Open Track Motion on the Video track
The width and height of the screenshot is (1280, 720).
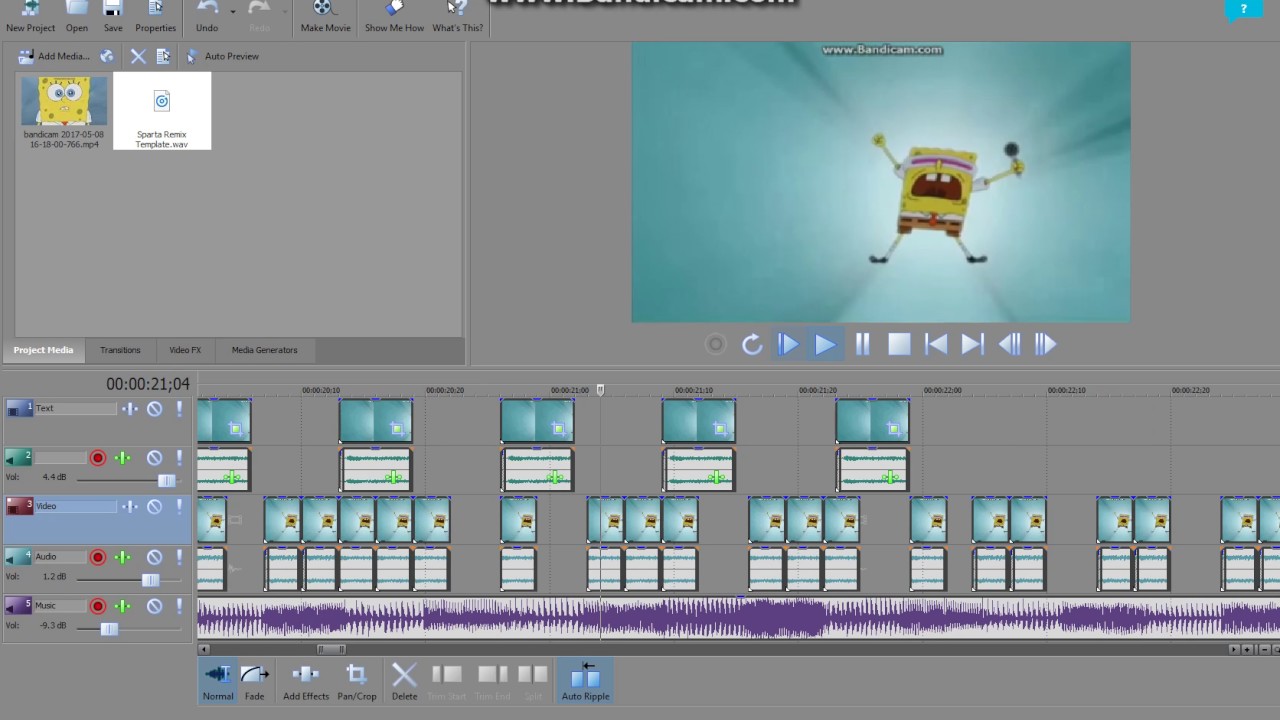pos(130,507)
